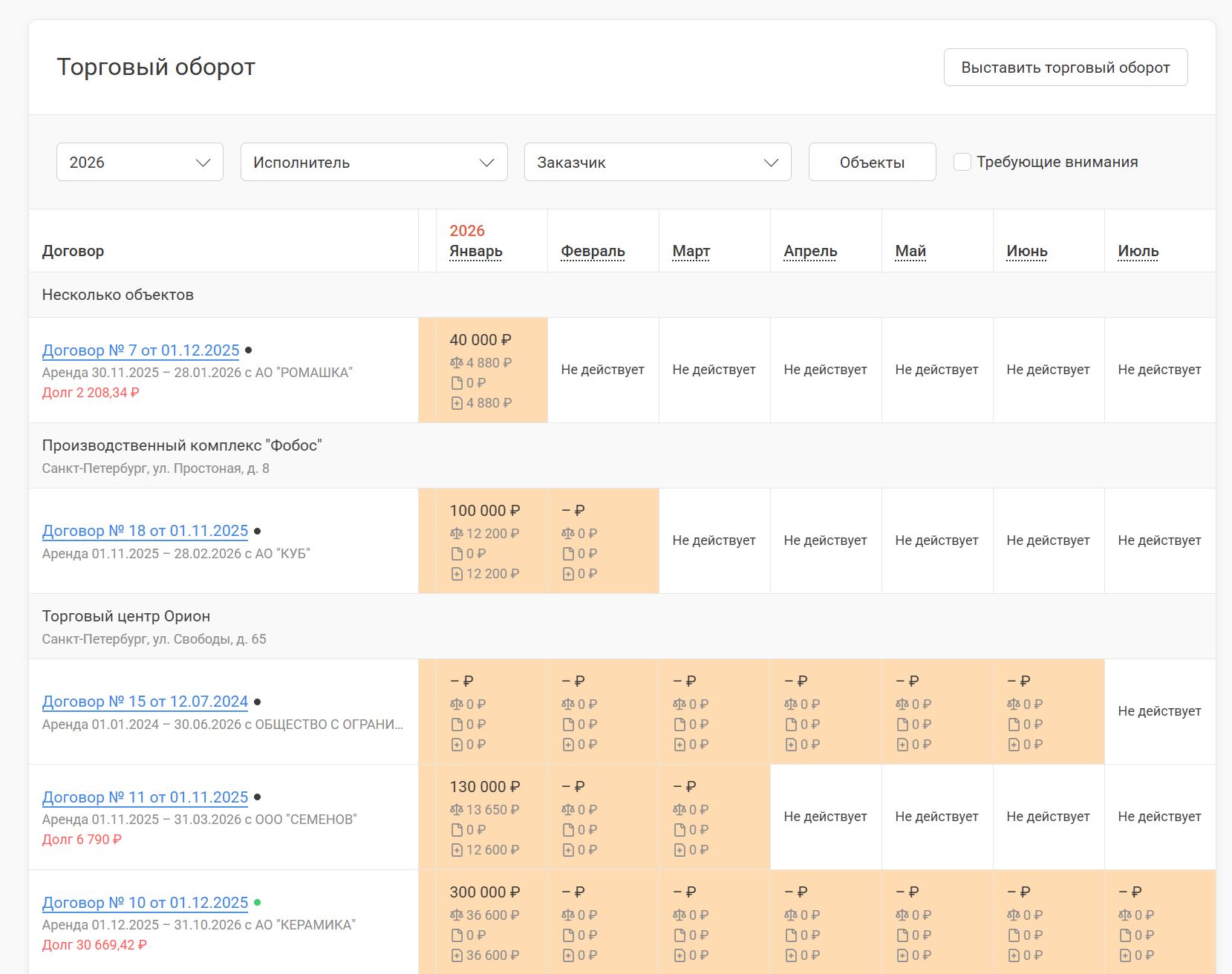Open the Заказчик dropdown
This screenshot has width=1232, height=974.
coord(658,162)
